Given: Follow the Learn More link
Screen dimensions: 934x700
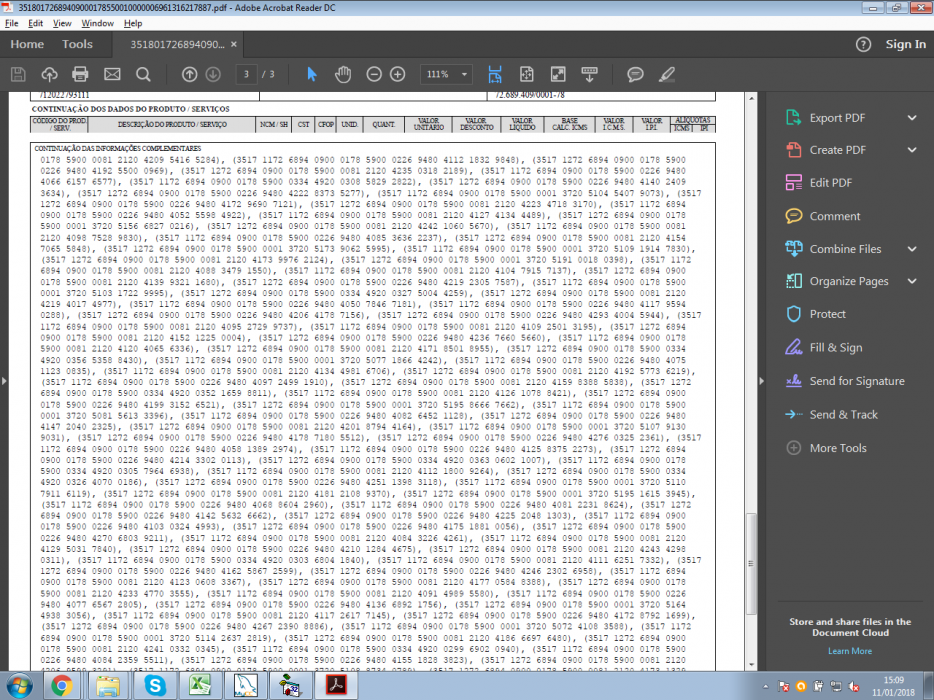Looking at the screenshot, I should coord(850,651).
